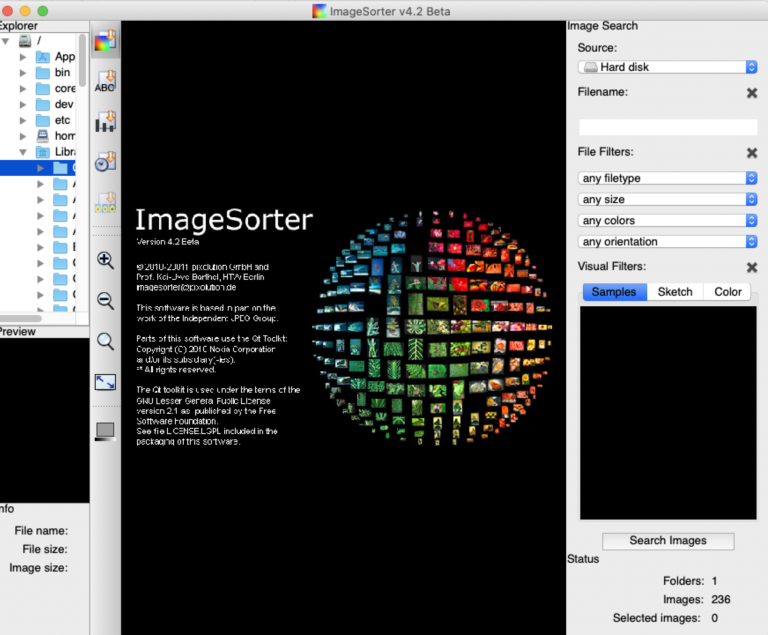The height and width of the screenshot is (635, 768).
Task: Reset the File Filters with X
Action: coord(752,153)
